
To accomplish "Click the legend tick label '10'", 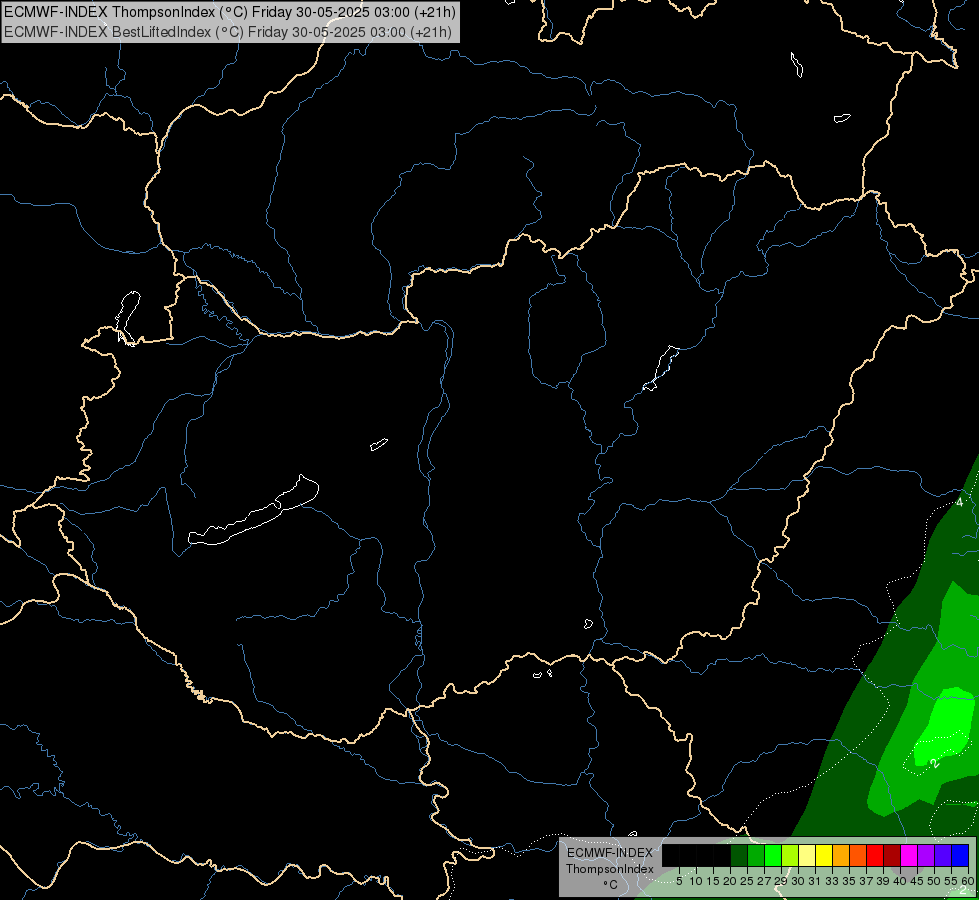I will [x=696, y=881].
